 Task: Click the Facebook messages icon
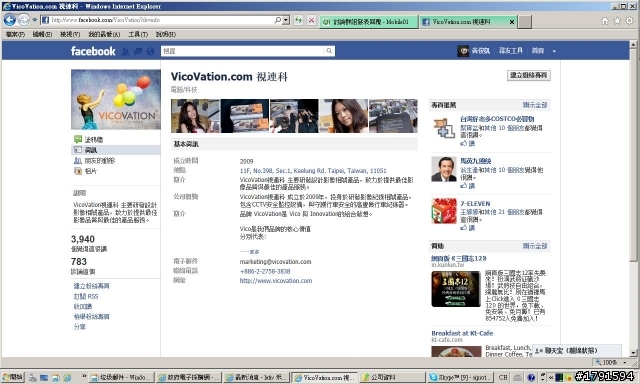pyautogui.click(x=138, y=51)
